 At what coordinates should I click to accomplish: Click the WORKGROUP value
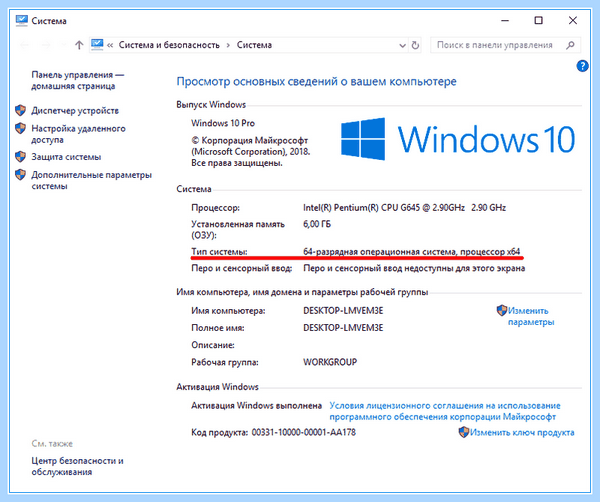coord(330,362)
